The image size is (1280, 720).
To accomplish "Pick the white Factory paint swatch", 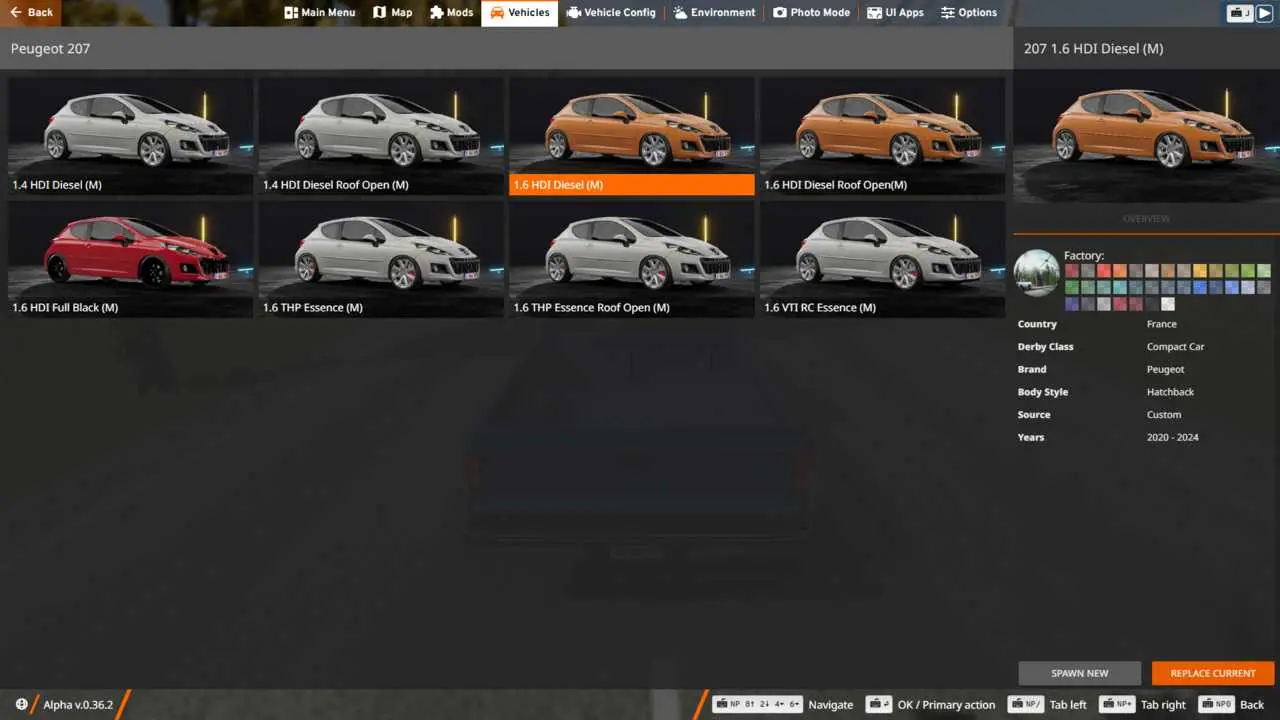I will tap(1168, 304).
